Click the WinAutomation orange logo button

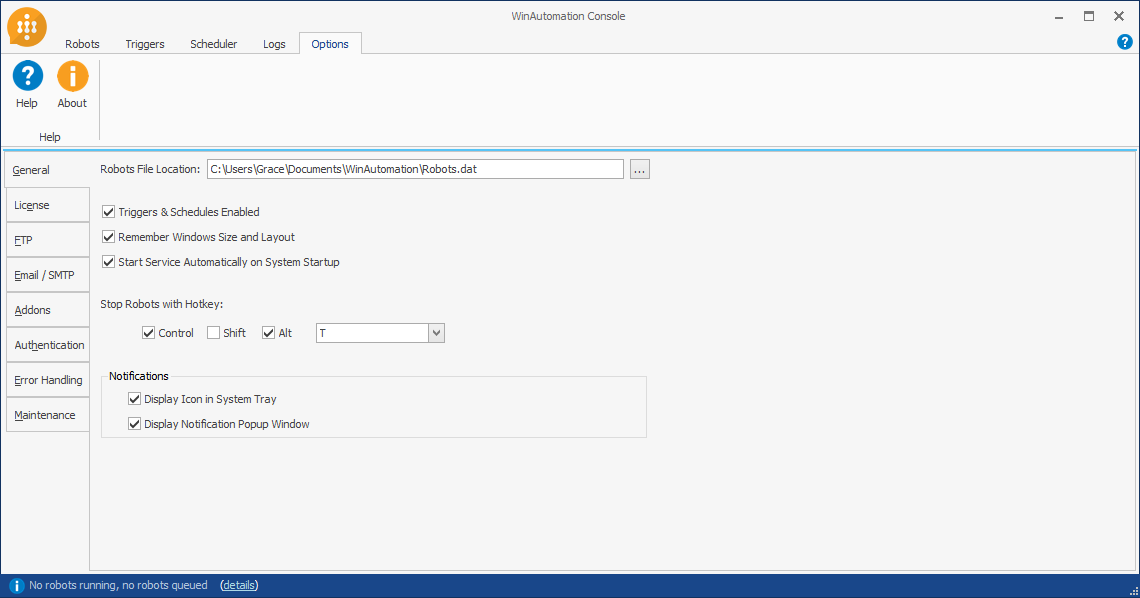click(x=27, y=28)
